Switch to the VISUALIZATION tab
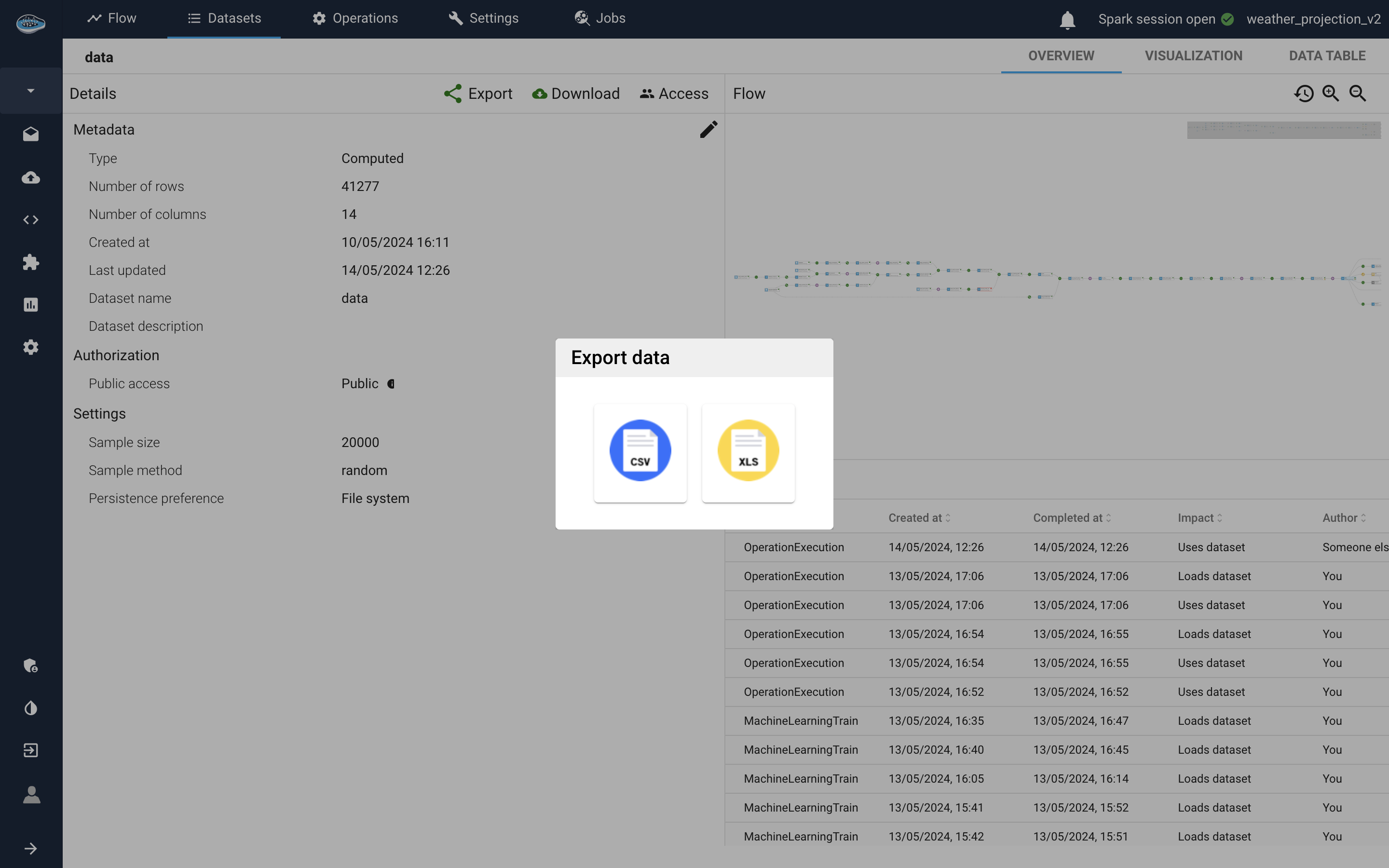 click(x=1193, y=55)
